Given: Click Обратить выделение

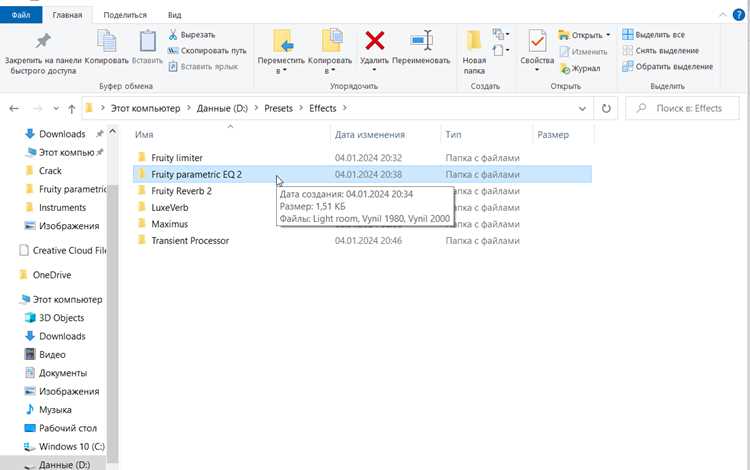Looking at the screenshot, I should coord(668,66).
